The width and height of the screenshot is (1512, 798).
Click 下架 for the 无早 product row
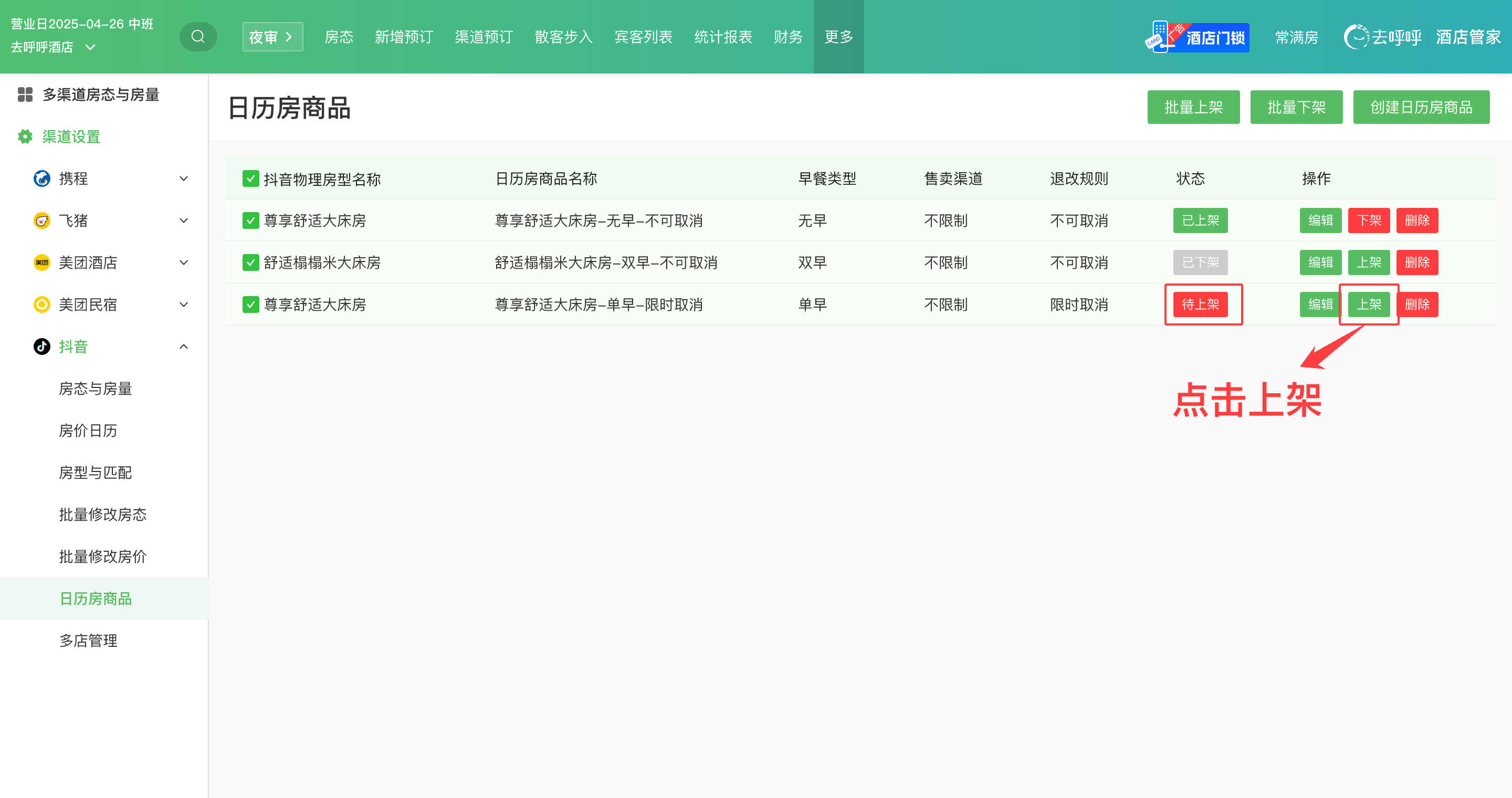1368,220
